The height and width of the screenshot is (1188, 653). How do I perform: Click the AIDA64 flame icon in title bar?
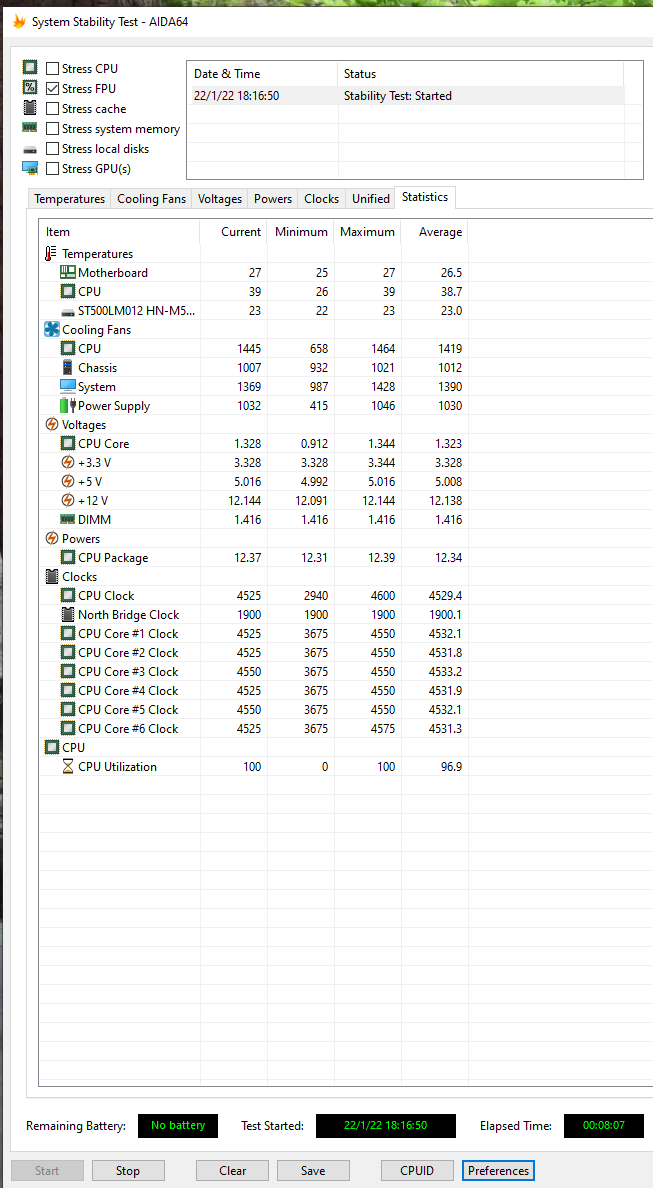[19, 22]
